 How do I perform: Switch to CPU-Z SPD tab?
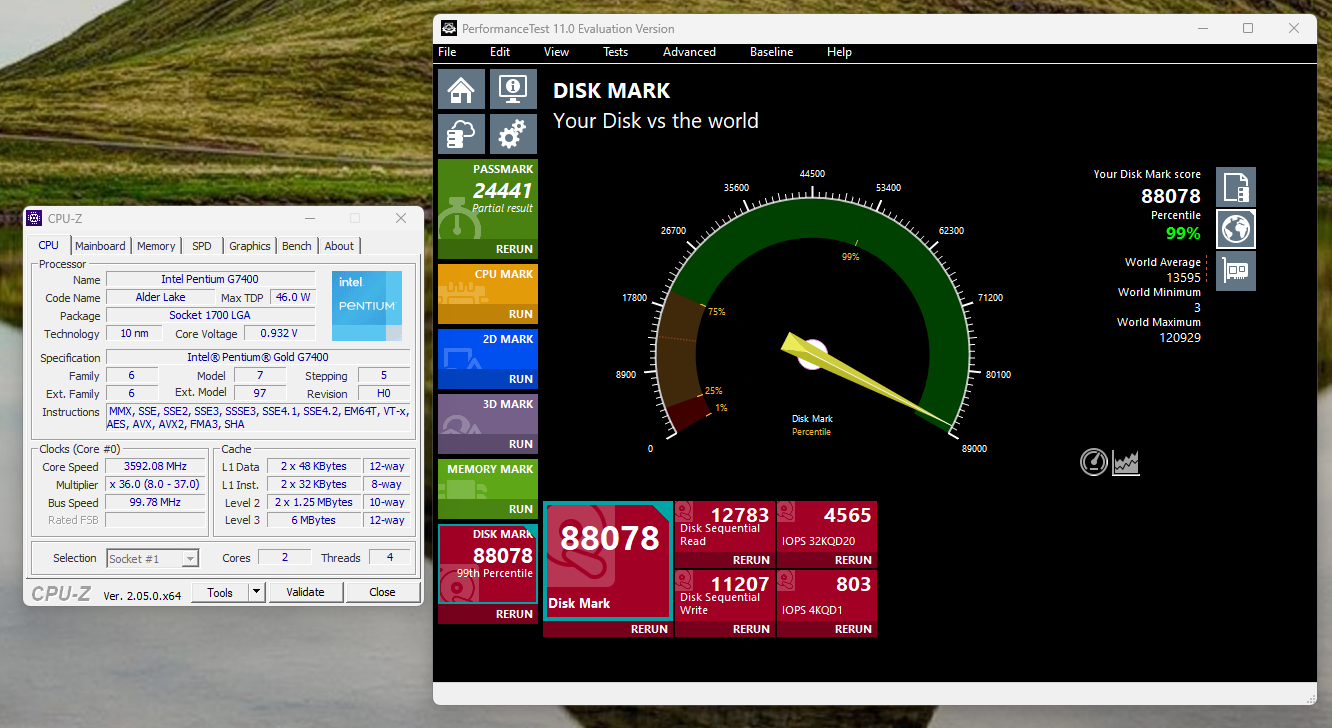(202, 246)
